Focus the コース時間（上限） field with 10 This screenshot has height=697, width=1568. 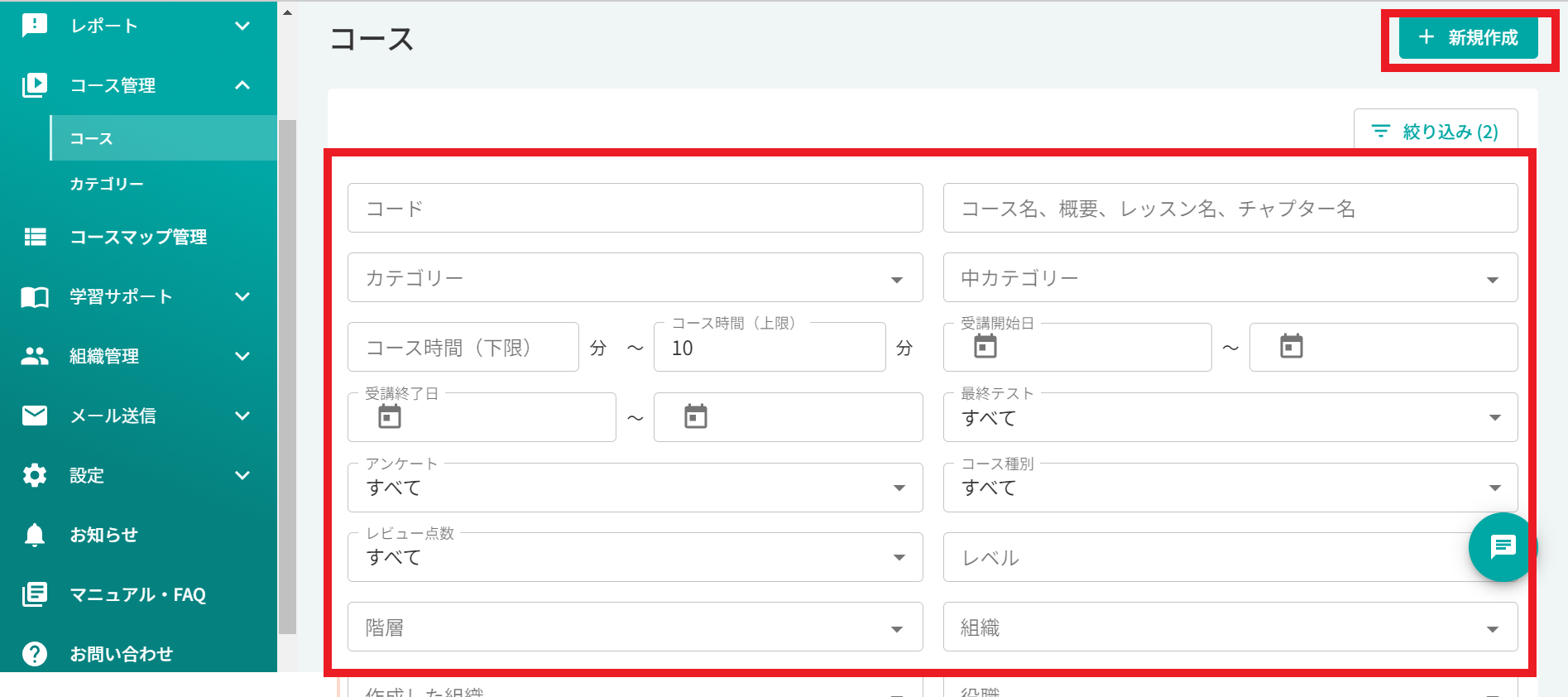click(770, 347)
